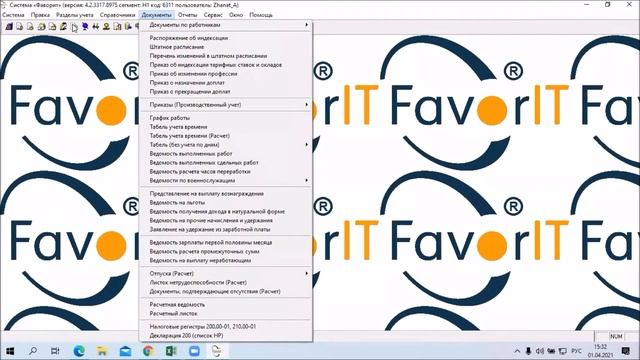Open Ведомость на льготы
The image size is (640, 360).
(x=226, y=203)
